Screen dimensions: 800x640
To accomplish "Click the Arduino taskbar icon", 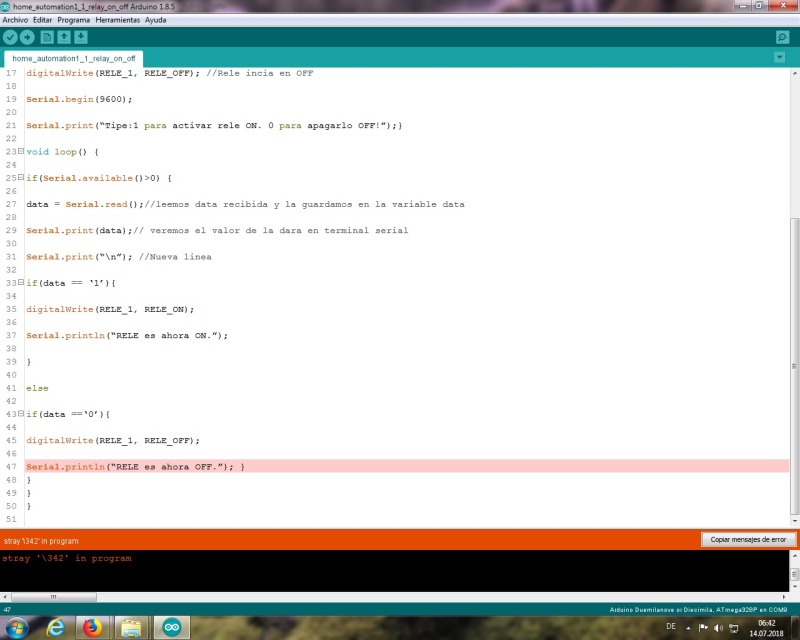I will (171, 627).
